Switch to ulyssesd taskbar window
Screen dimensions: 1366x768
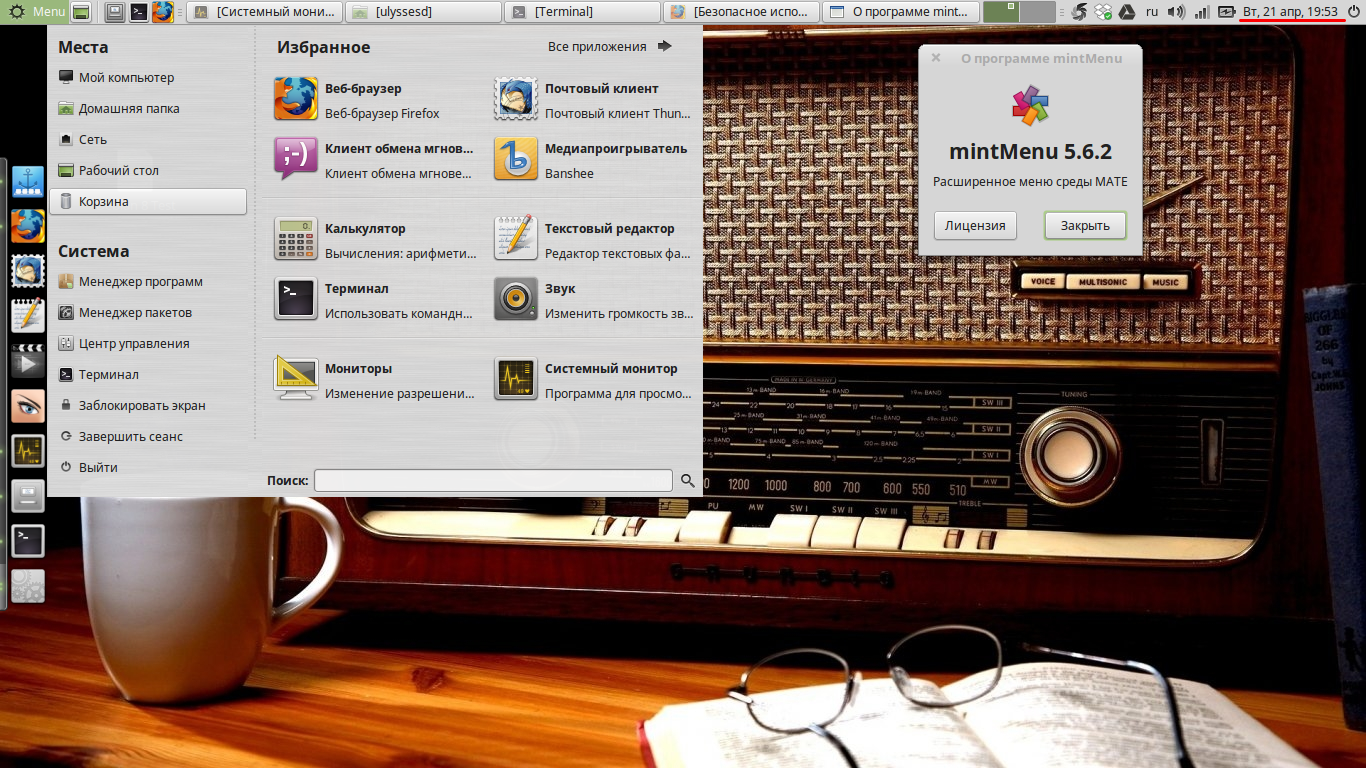tap(423, 12)
